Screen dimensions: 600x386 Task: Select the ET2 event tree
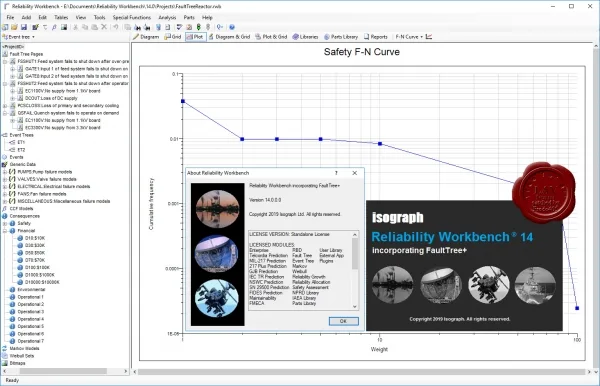(x=21, y=150)
